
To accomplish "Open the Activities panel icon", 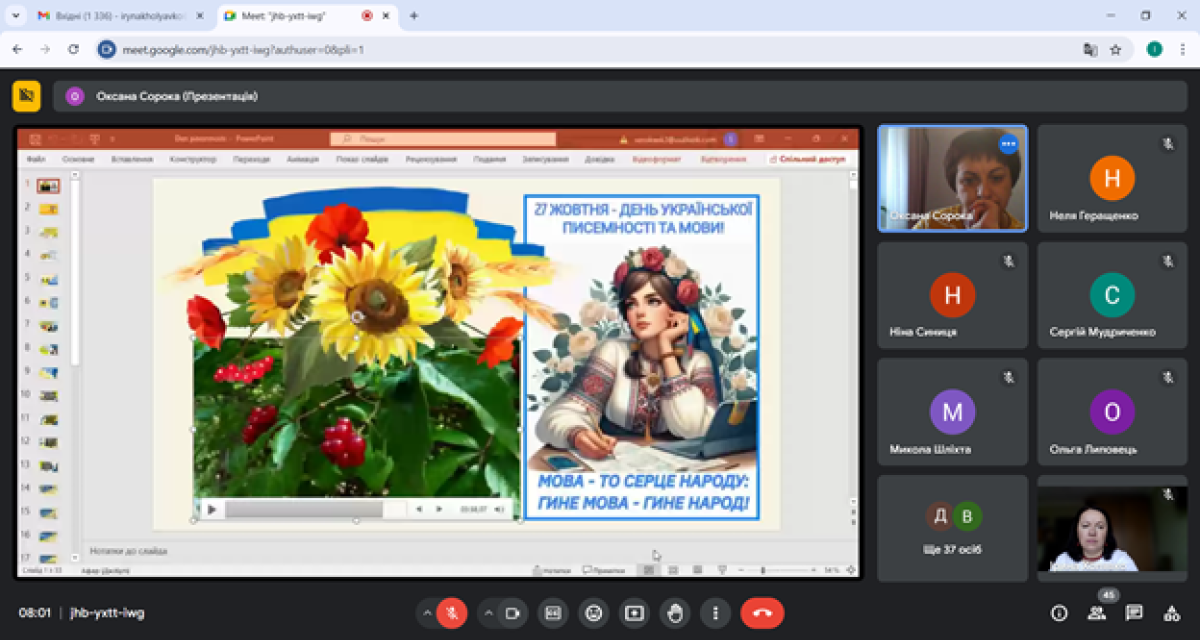I will (1171, 613).
